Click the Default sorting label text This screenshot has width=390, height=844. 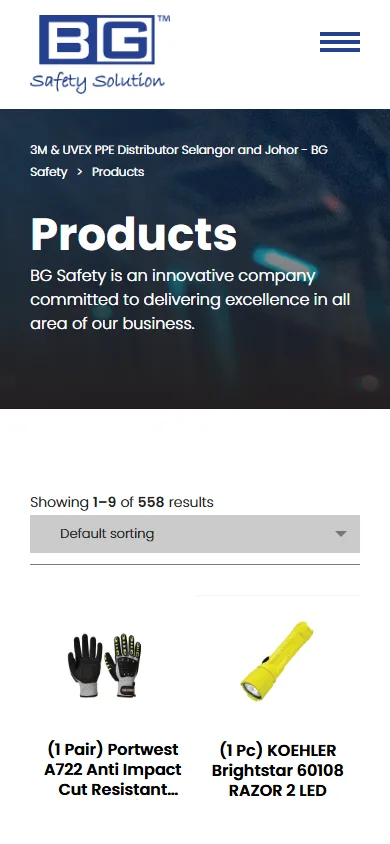pyautogui.click(x=107, y=534)
